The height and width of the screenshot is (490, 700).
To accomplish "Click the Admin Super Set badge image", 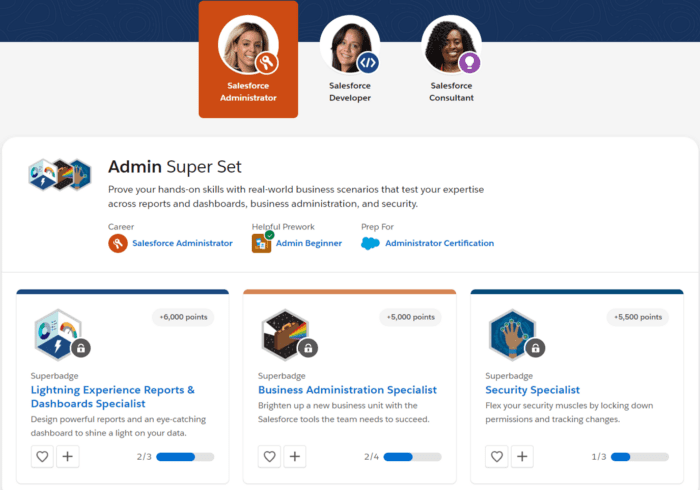I will coord(53,174).
